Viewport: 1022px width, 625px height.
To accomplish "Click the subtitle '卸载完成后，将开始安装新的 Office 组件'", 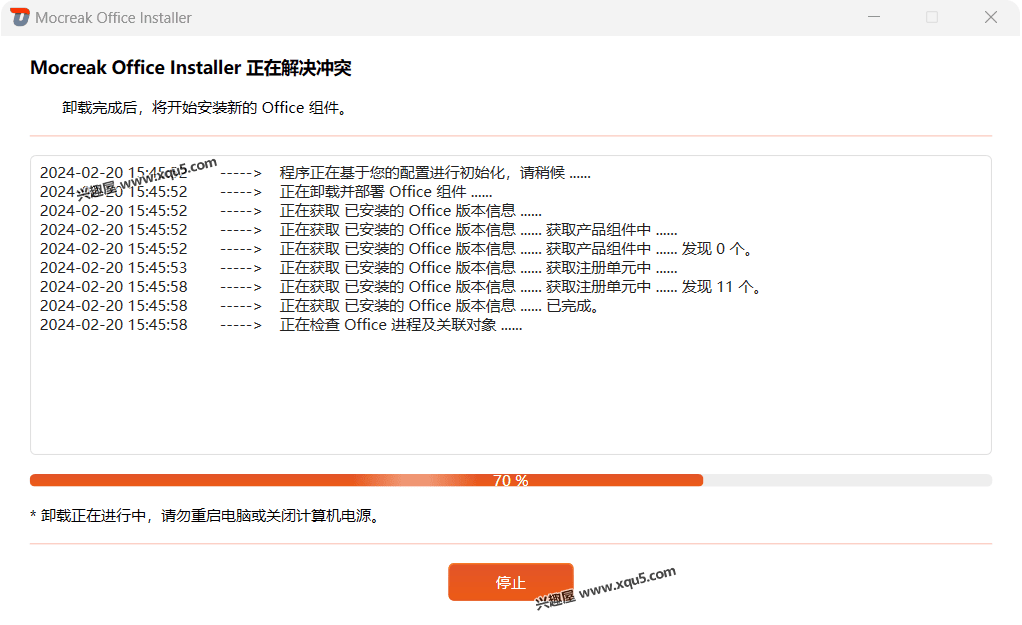I will pos(205,108).
